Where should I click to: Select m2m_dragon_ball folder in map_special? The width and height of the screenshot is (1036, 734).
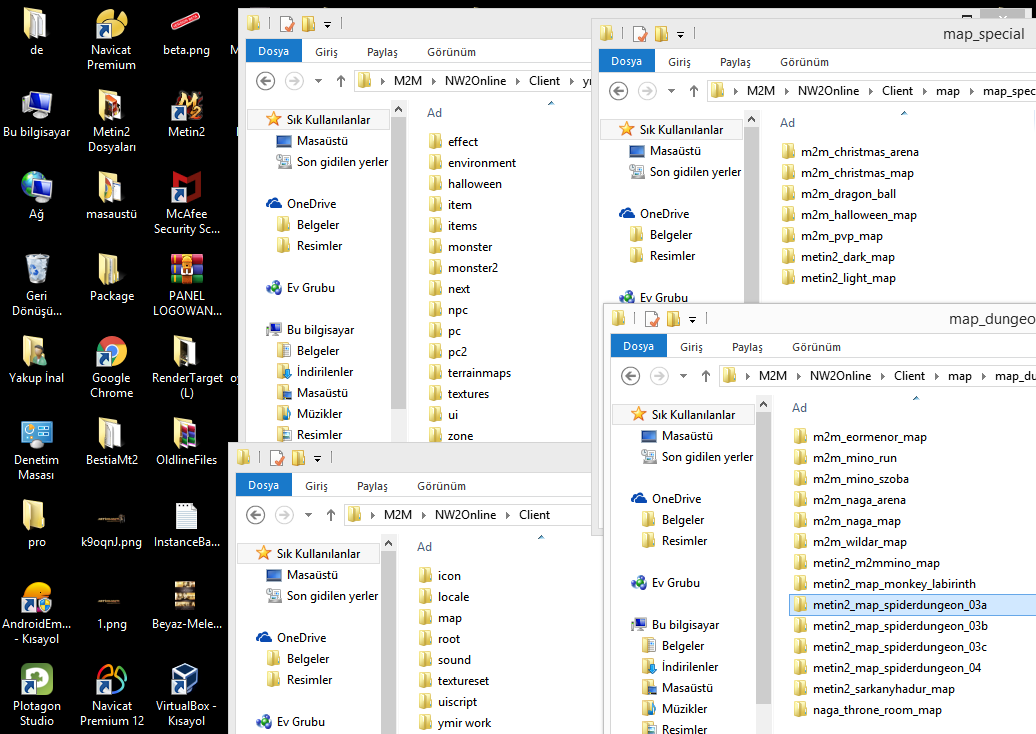pos(848,194)
